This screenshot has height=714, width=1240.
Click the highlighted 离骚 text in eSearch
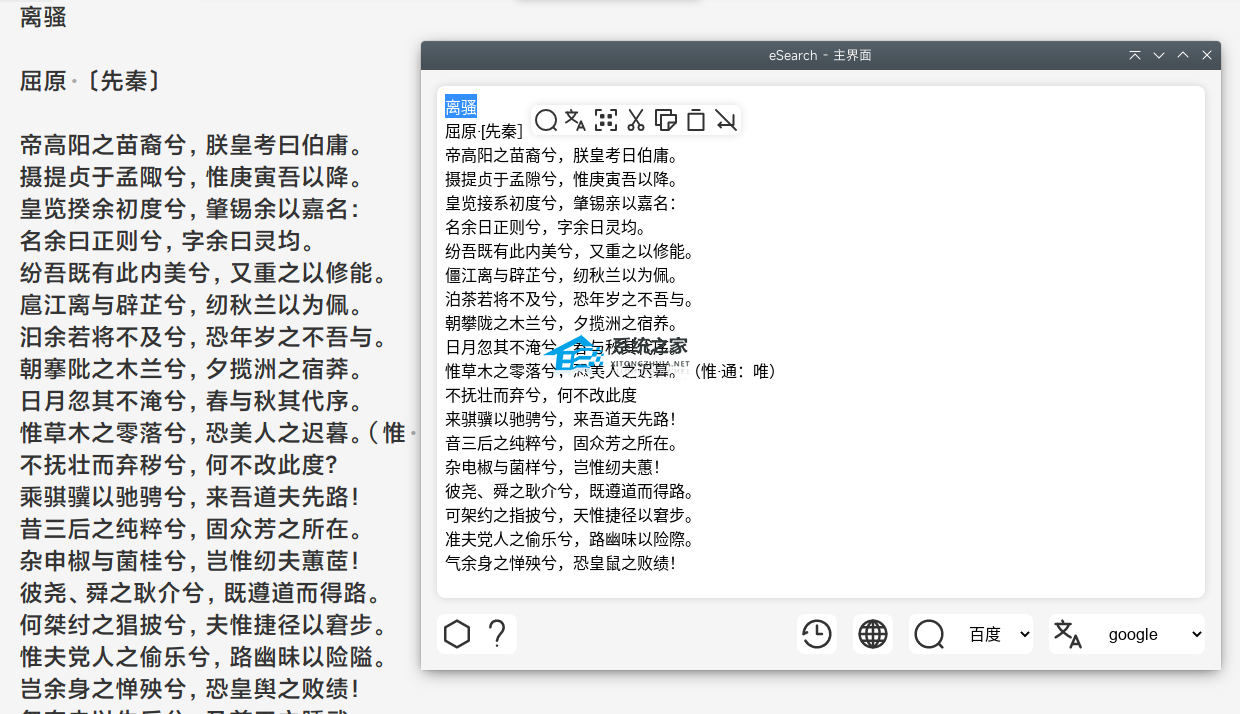click(461, 107)
